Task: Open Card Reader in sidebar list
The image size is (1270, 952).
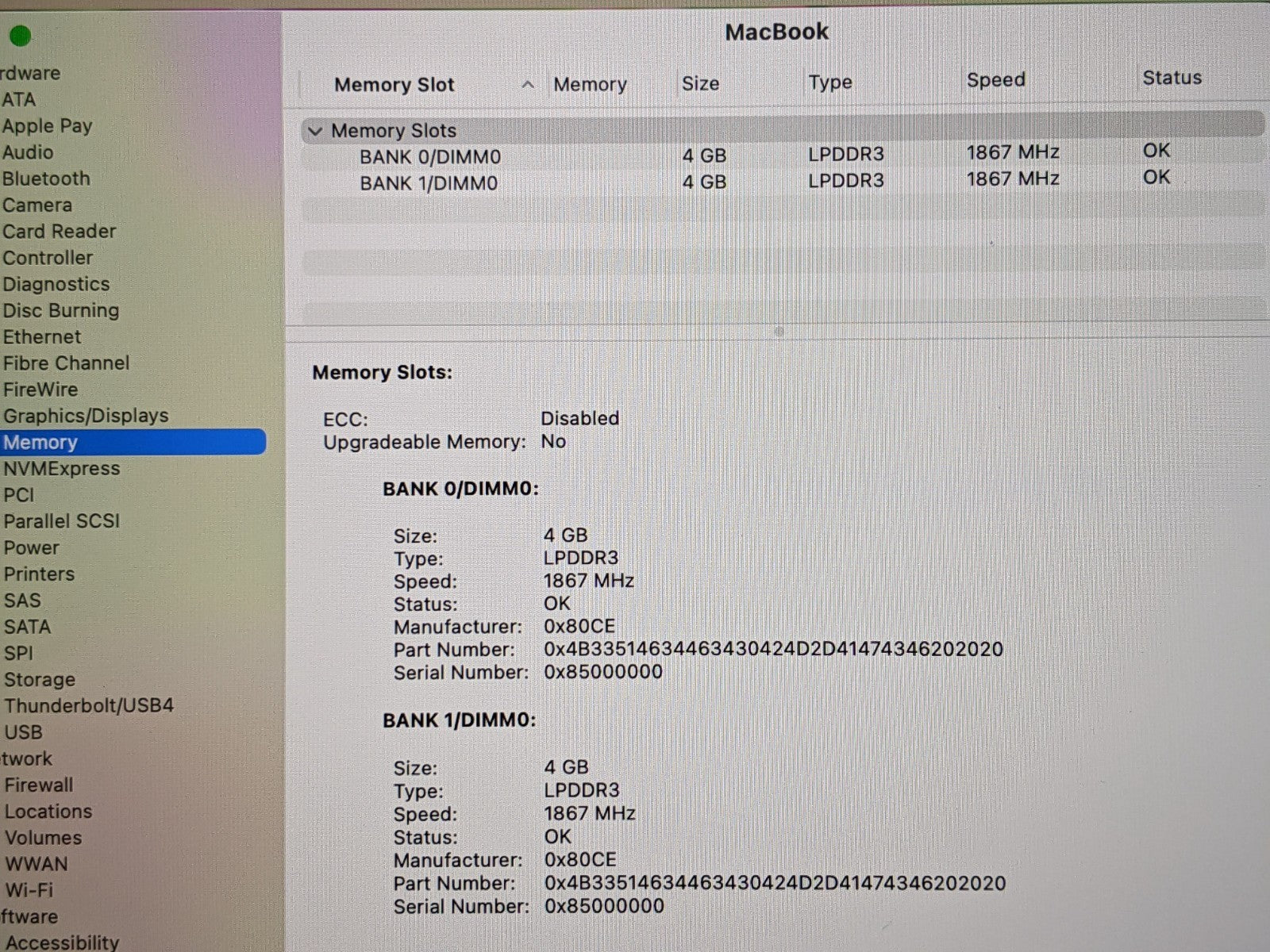Action: pyautogui.click(x=59, y=232)
